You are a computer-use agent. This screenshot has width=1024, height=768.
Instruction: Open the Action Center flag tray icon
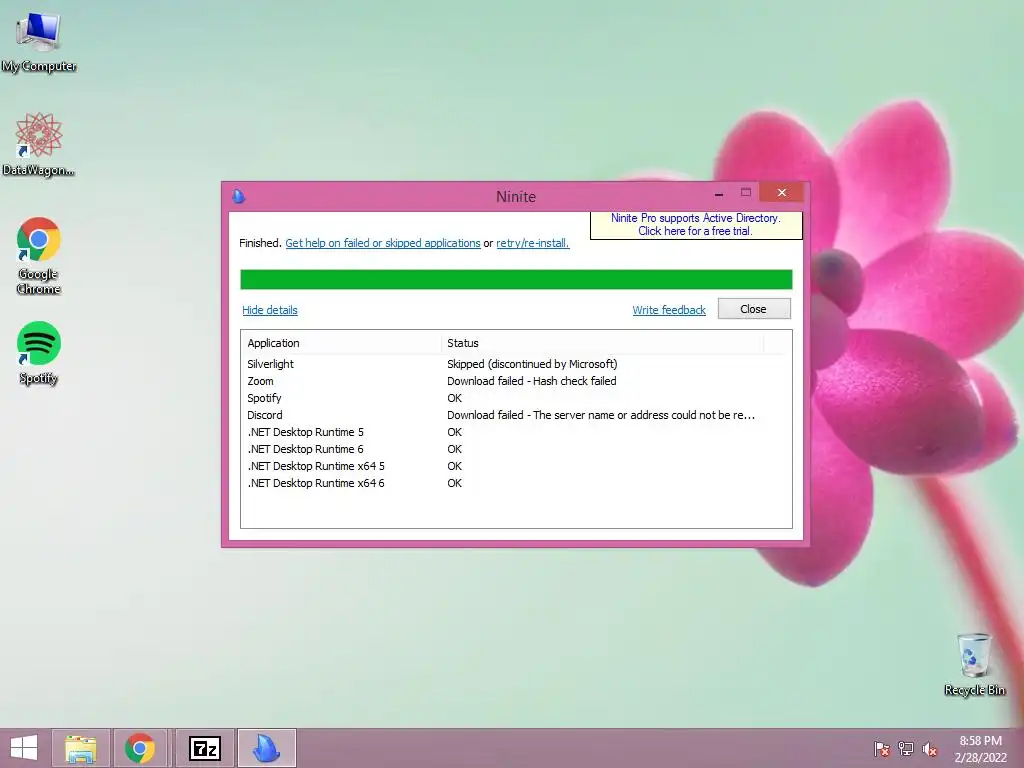coord(882,749)
